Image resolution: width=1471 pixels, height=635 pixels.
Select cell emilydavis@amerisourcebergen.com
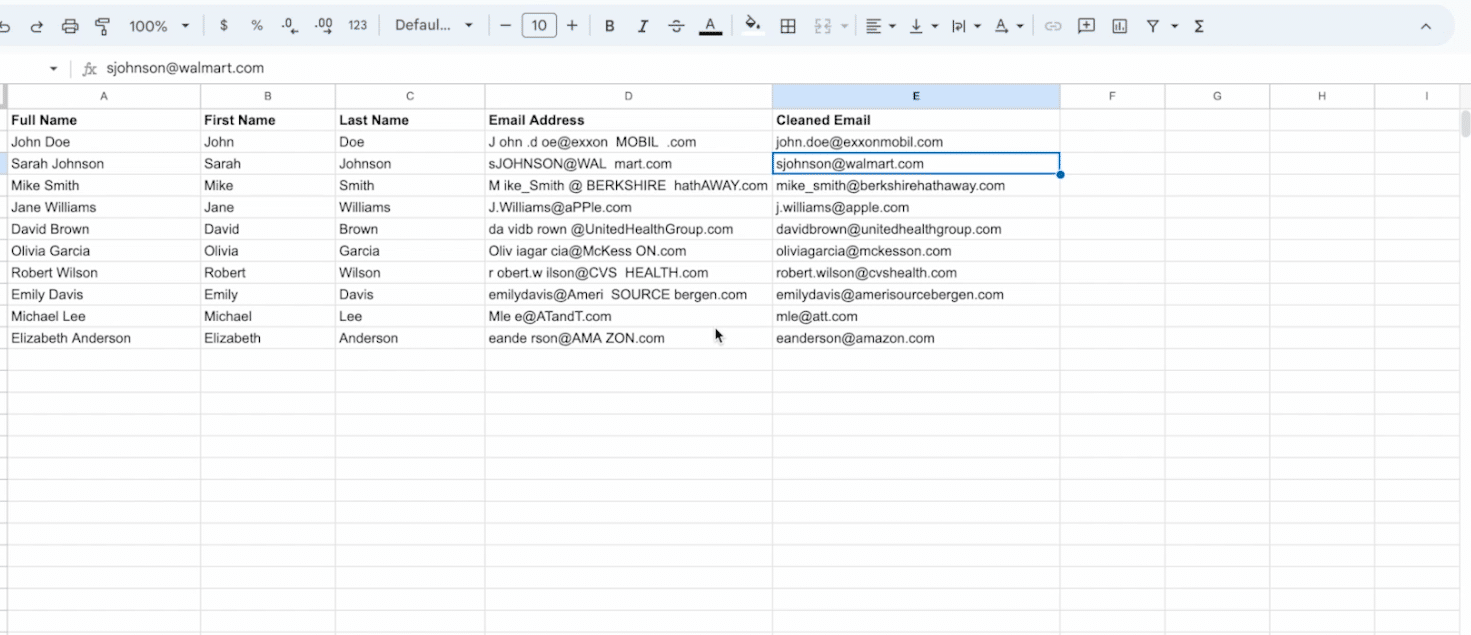pyautogui.click(x=916, y=295)
